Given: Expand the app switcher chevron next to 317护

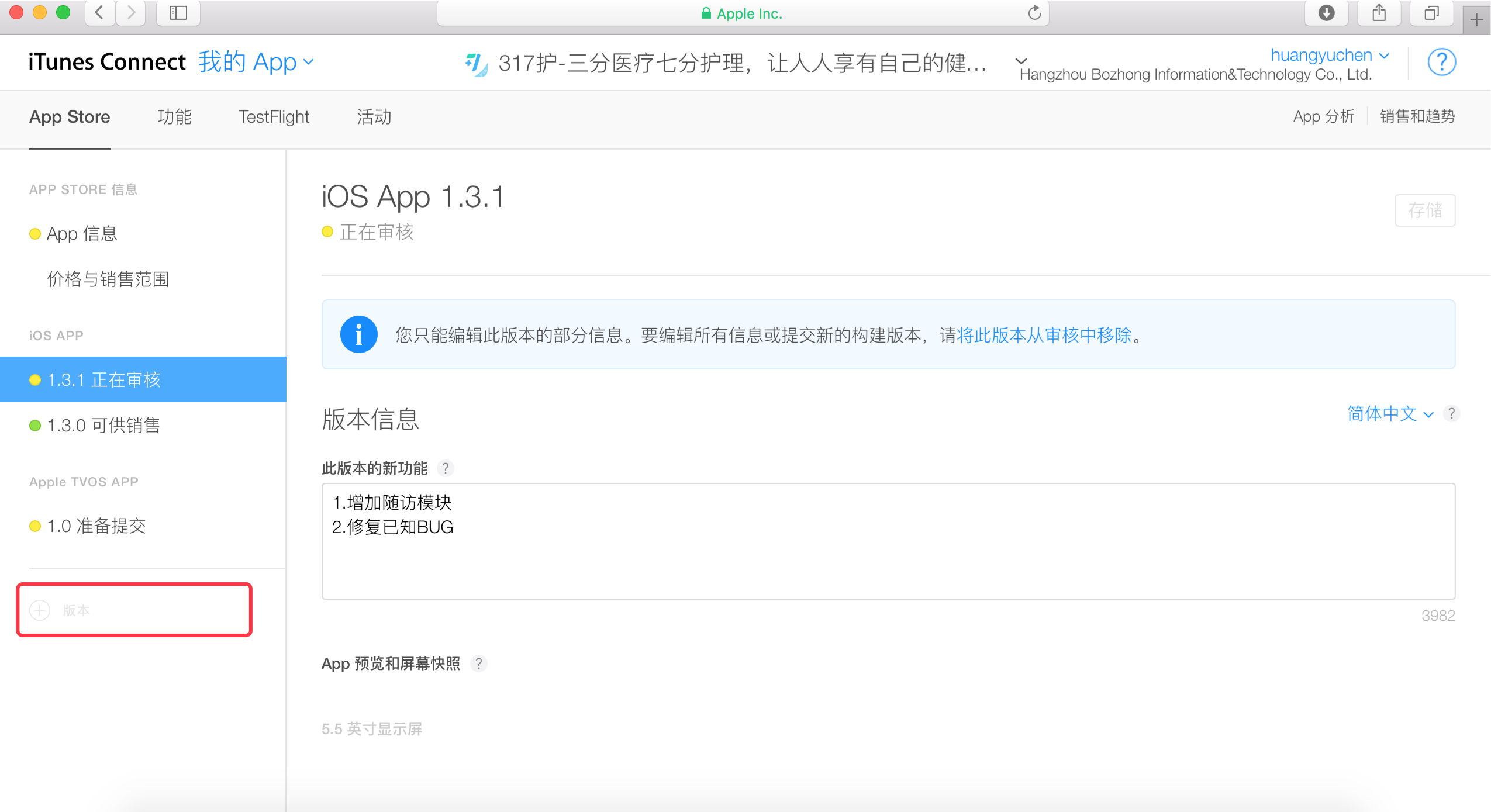Looking at the screenshot, I should (1021, 61).
